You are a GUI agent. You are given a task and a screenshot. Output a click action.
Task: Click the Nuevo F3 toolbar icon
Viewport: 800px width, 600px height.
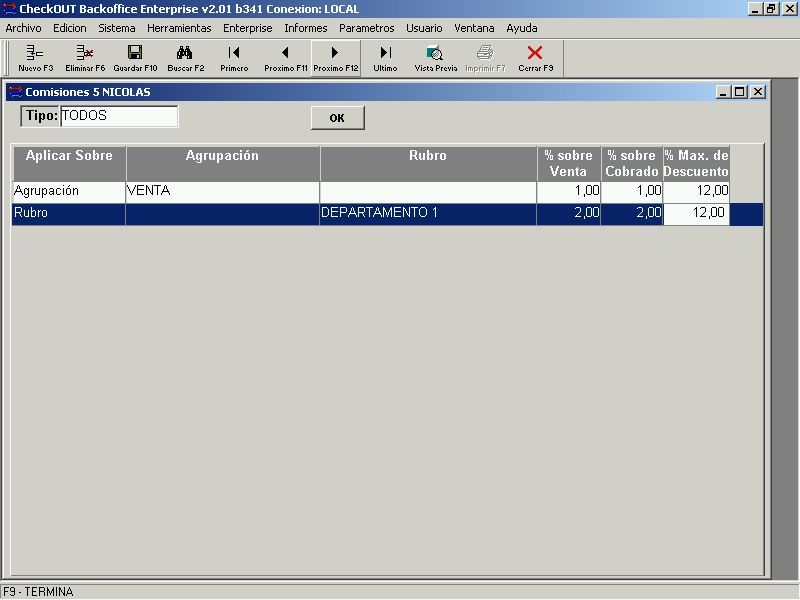tap(35, 58)
